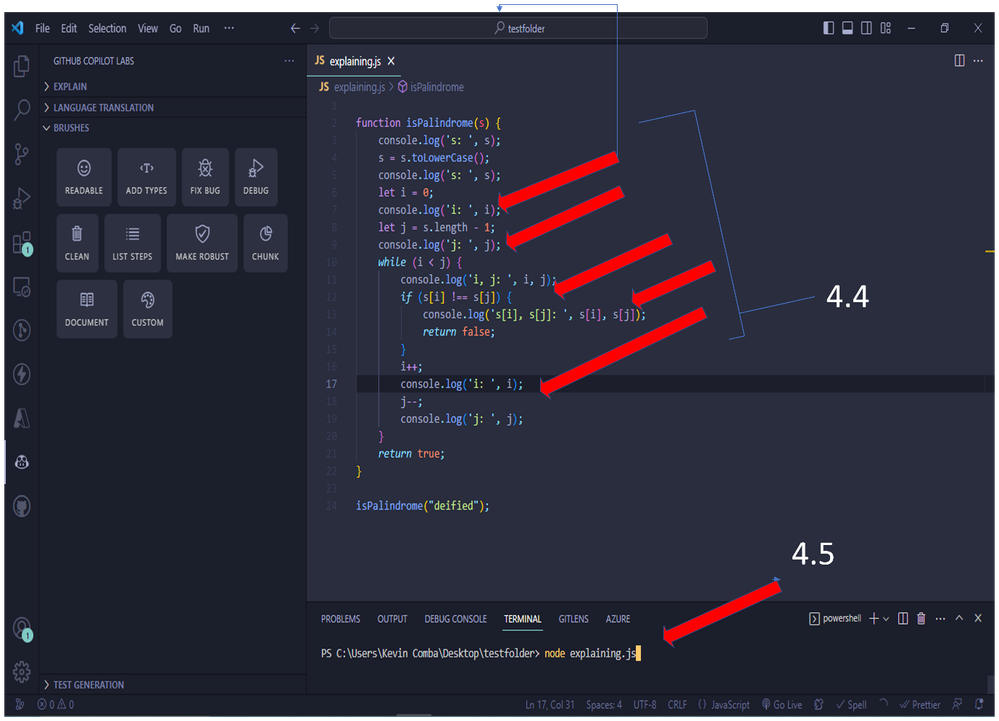Screen dimensions: 999x721
Task: Expand the Language Translation section
Action: [x=172, y=107]
